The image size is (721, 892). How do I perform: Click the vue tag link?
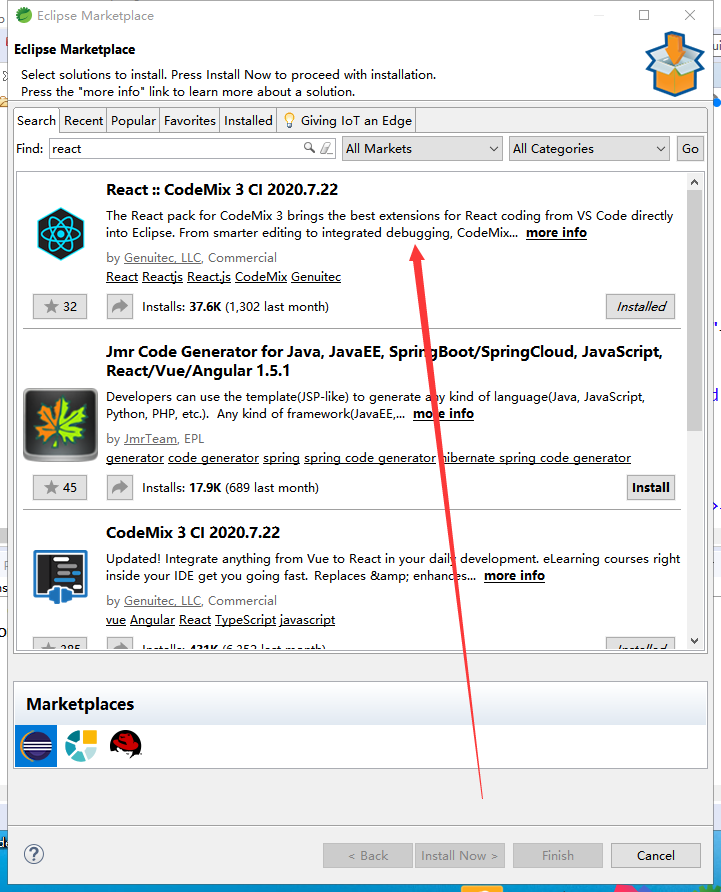click(x=116, y=620)
